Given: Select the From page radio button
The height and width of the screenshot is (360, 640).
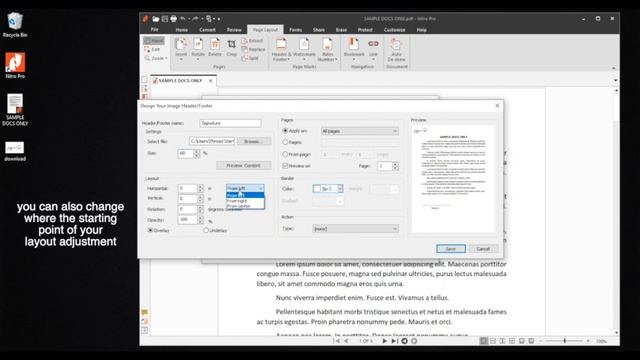Looking at the screenshot, I should click(285, 154).
